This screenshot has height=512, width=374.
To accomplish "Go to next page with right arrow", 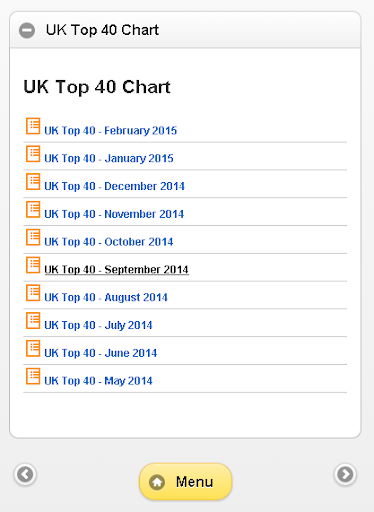I will click(345, 474).
